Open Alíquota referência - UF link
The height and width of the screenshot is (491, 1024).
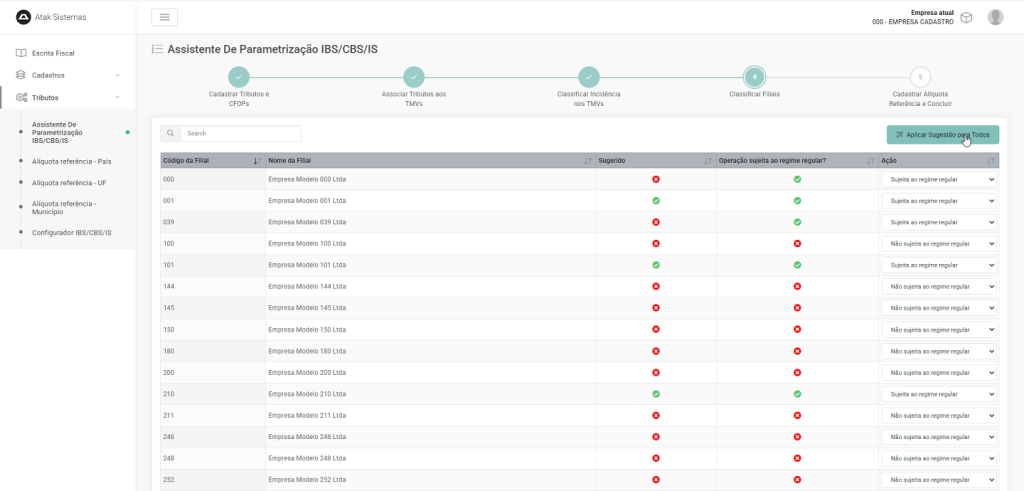[x=69, y=183]
